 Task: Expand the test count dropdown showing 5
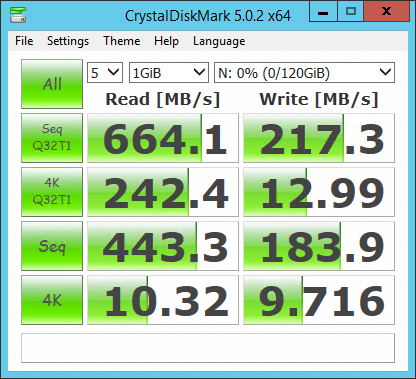click(x=105, y=73)
